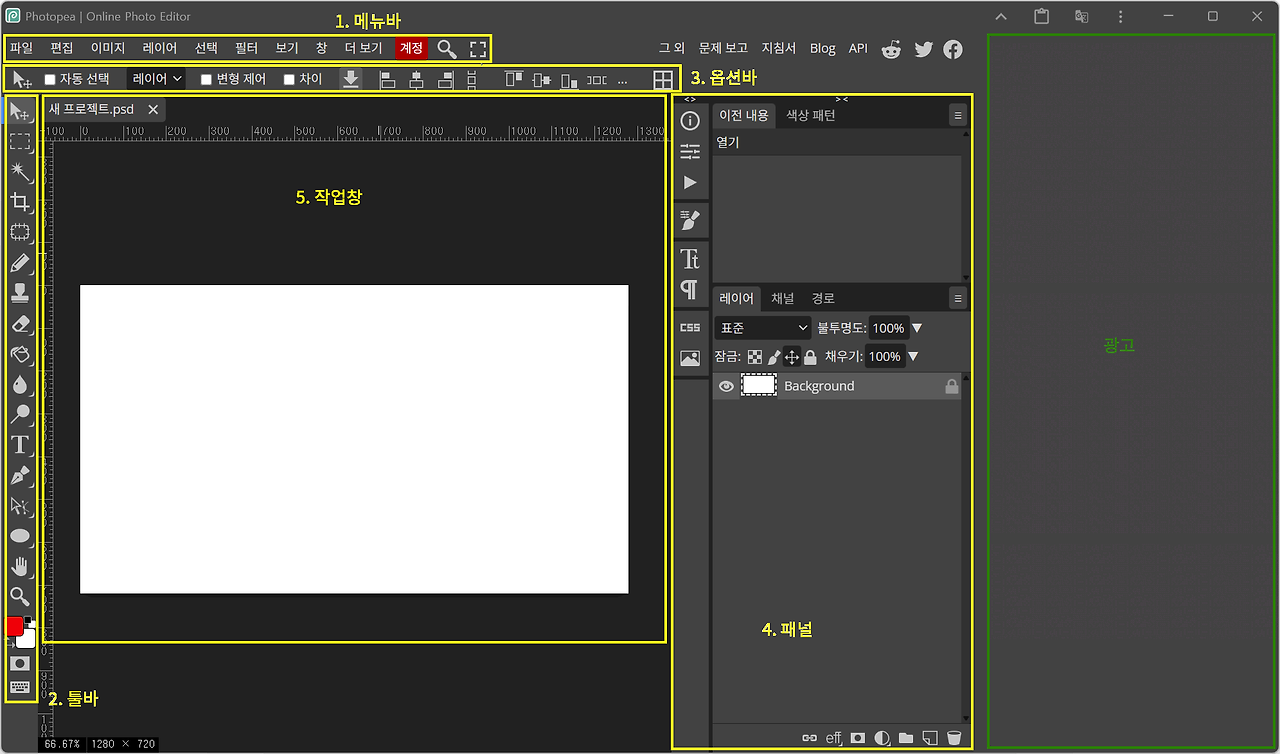Switch to the 채널 tab
Image resolution: width=1280 pixels, height=754 pixels.
click(x=782, y=298)
